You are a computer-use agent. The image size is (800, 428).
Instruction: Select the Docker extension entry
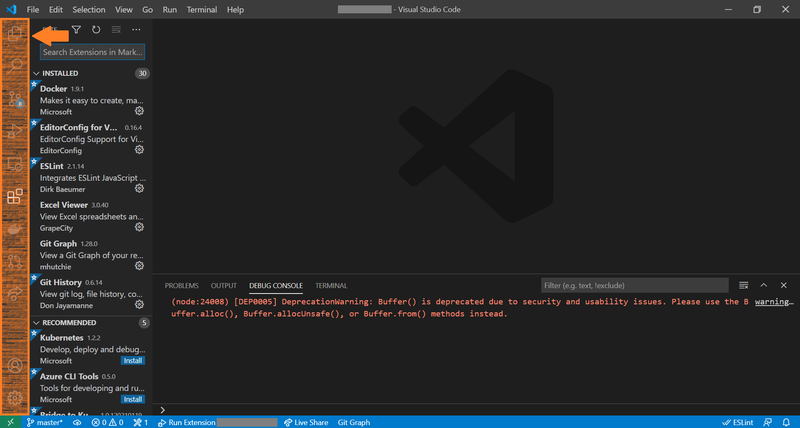[x=91, y=99]
